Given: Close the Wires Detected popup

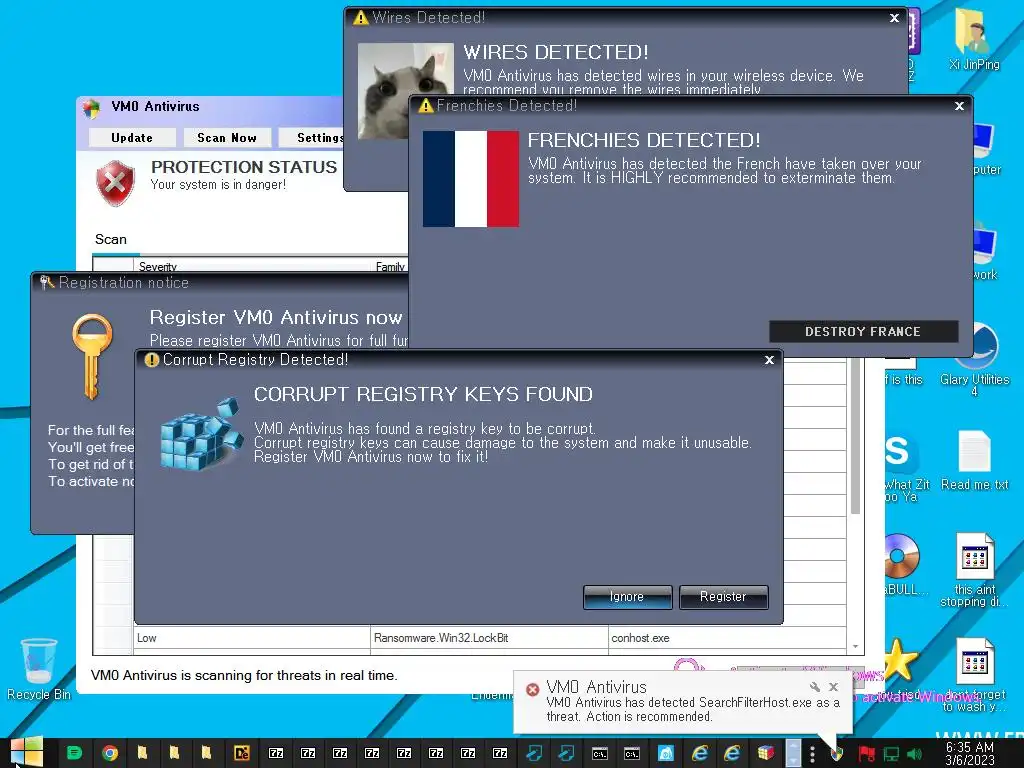Looking at the screenshot, I should coord(894,18).
